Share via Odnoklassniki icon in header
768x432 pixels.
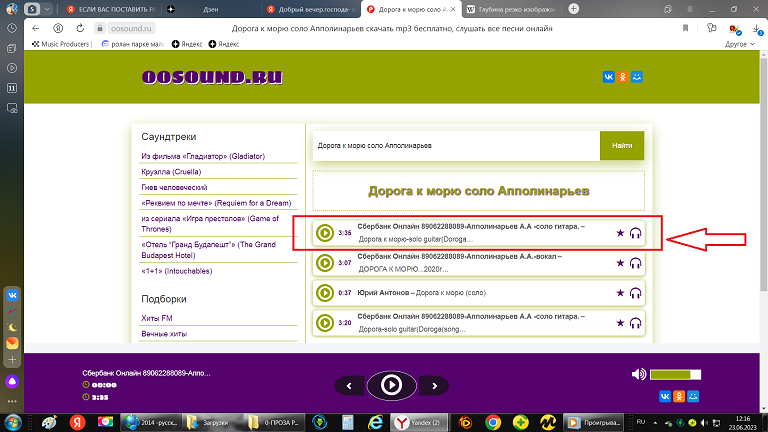pyautogui.click(x=623, y=77)
